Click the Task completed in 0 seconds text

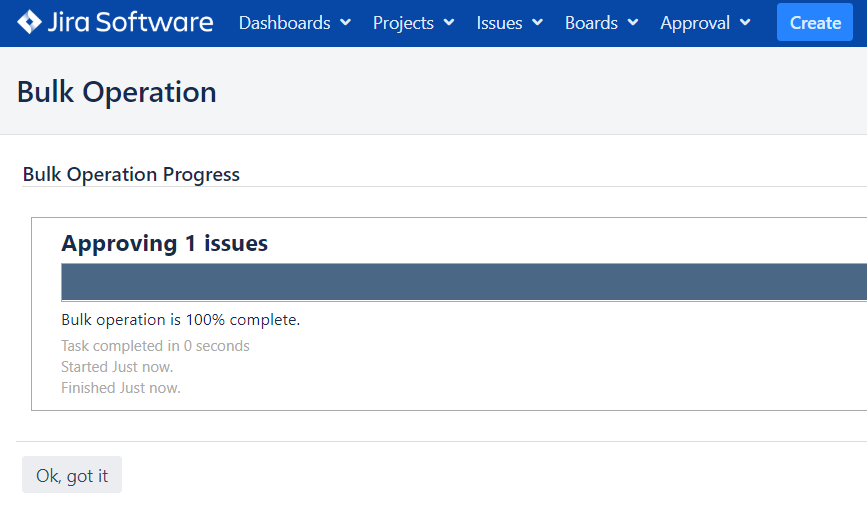155,346
